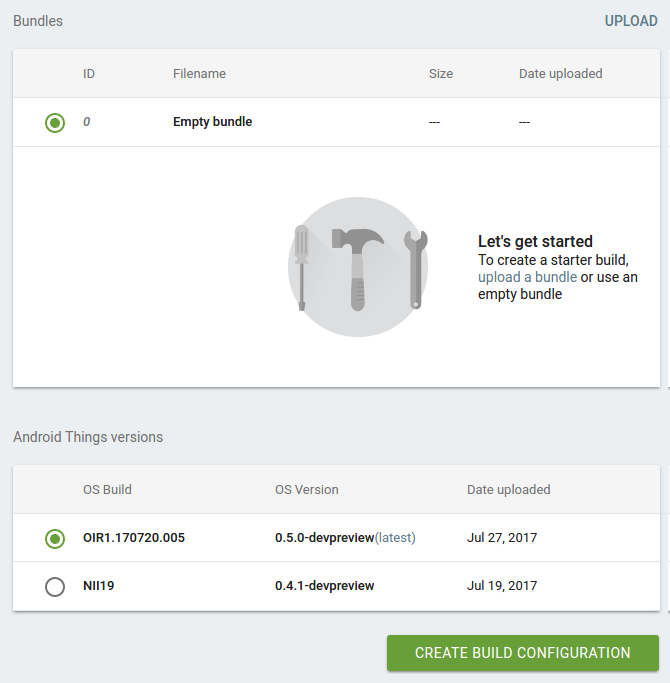Click the Size column header
Screen dimensions: 670x683
[441, 74]
